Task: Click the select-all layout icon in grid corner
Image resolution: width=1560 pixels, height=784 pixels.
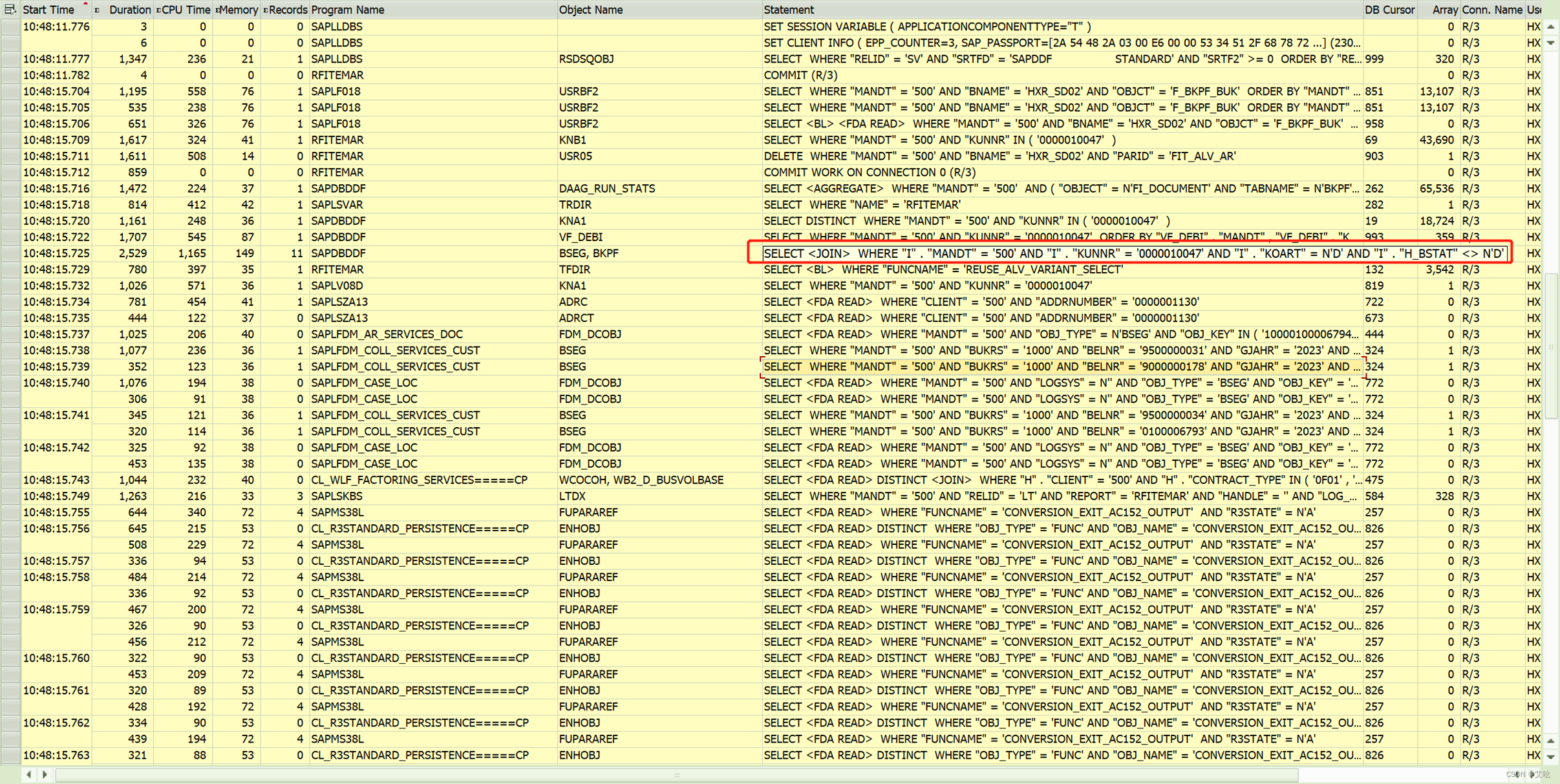Action: point(10,9)
